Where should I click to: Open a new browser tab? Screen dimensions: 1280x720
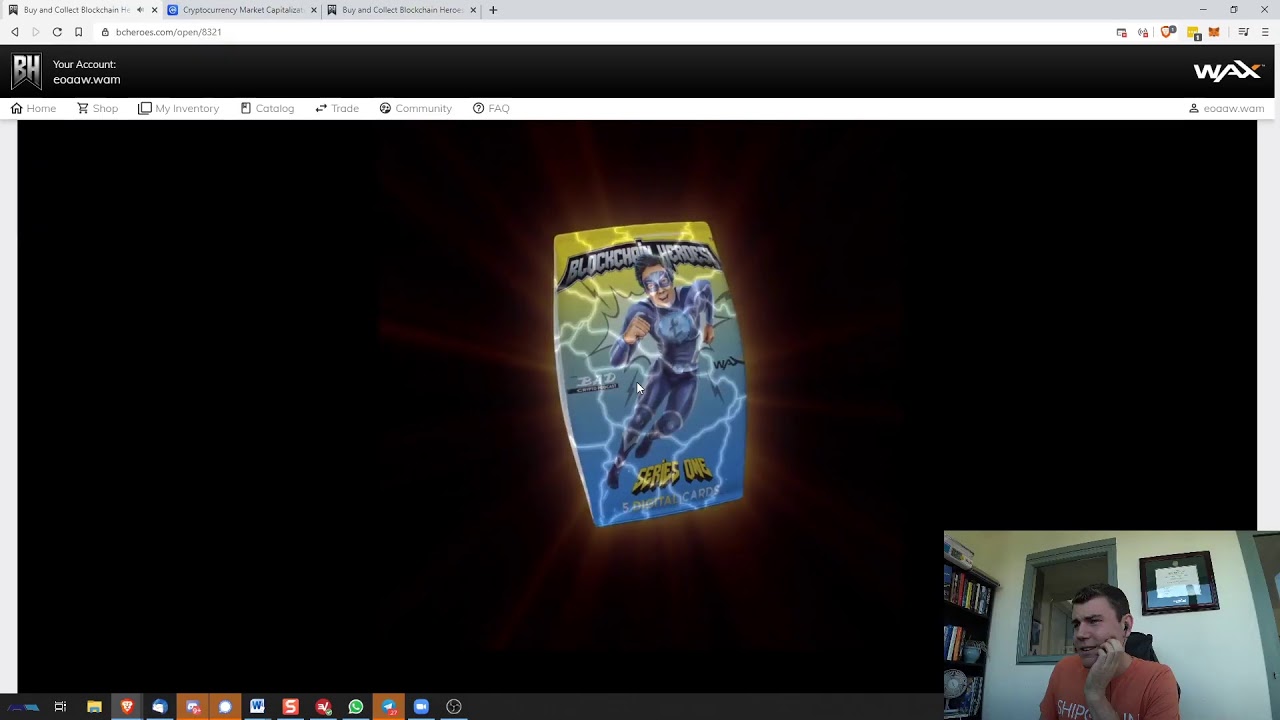click(493, 10)
